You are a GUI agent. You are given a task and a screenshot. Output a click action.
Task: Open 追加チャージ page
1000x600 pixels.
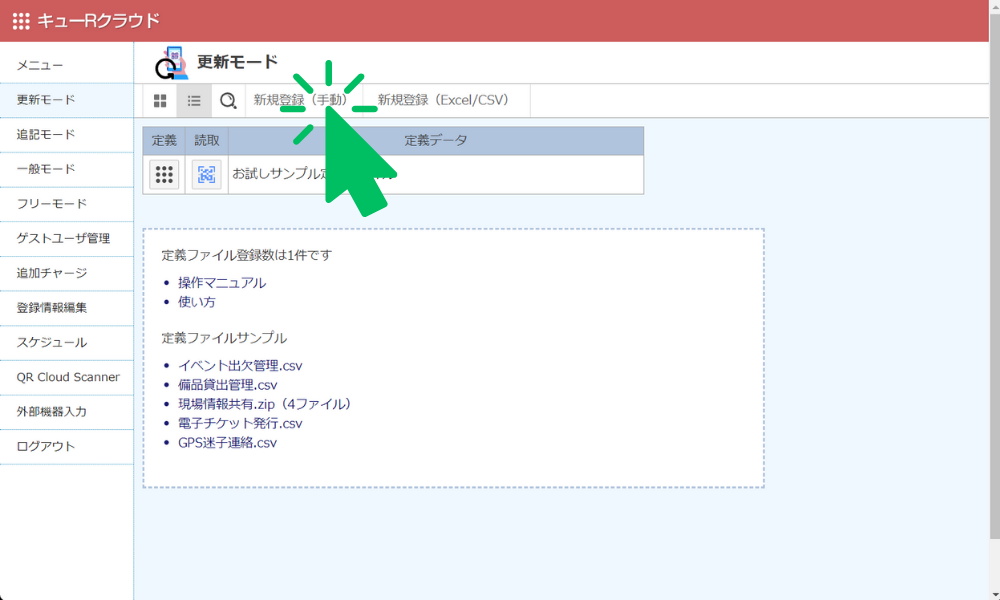(66, 273)
